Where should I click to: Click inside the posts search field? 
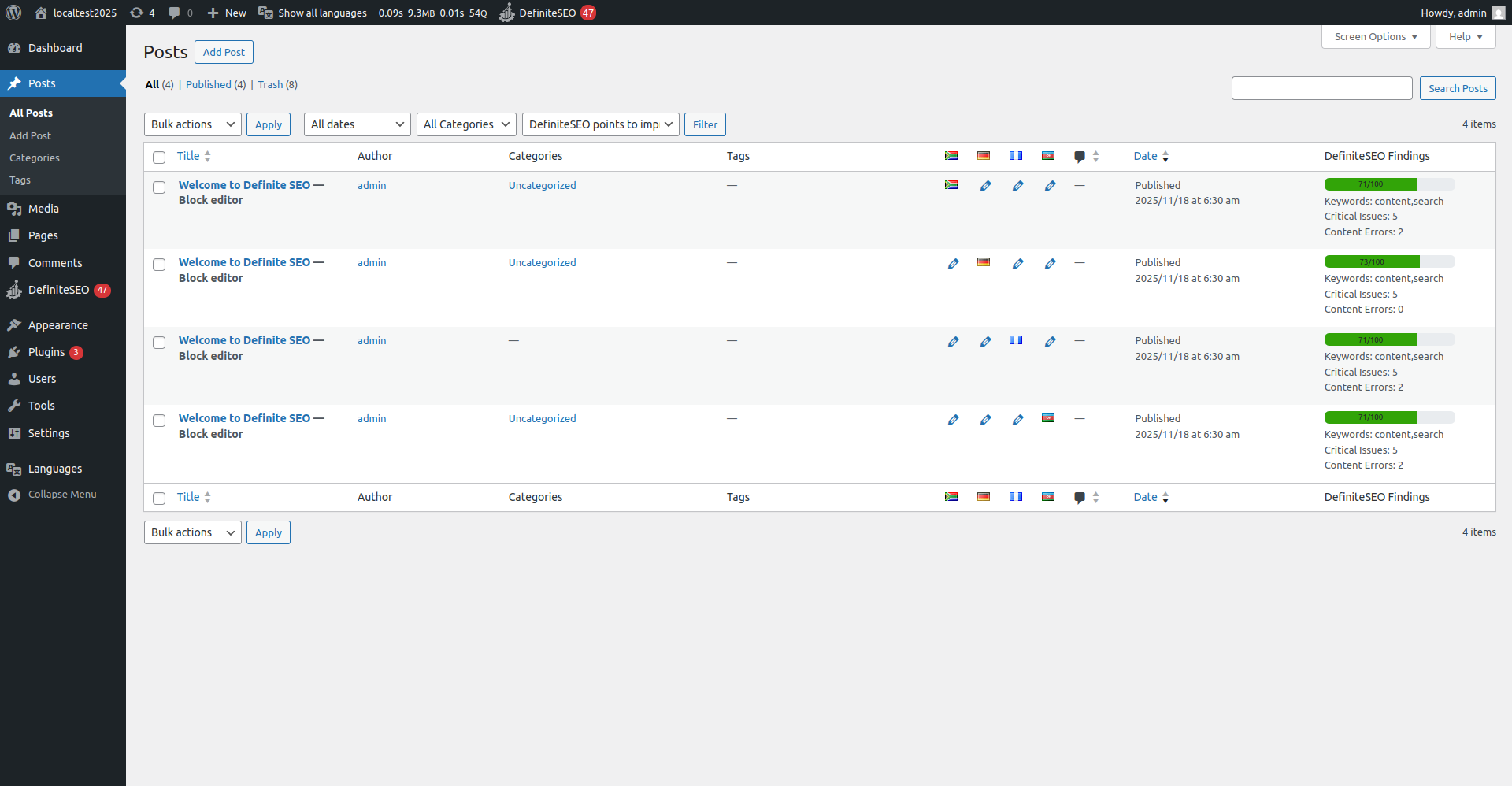pos(1321,88)
